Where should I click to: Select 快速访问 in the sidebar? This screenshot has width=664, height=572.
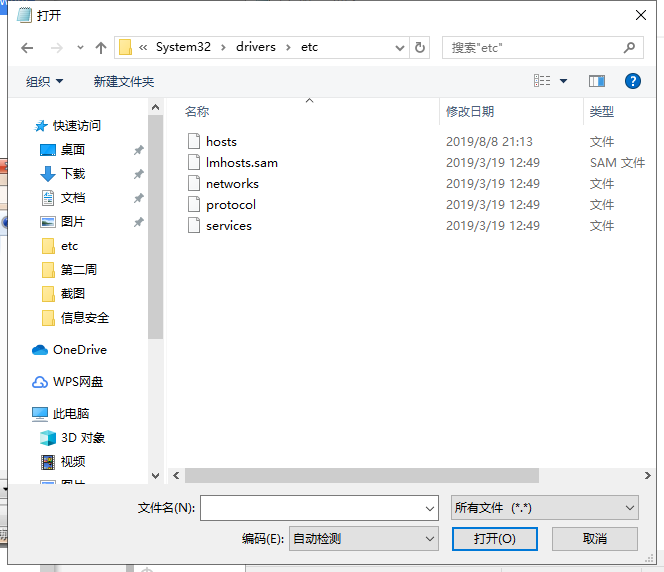76,126
